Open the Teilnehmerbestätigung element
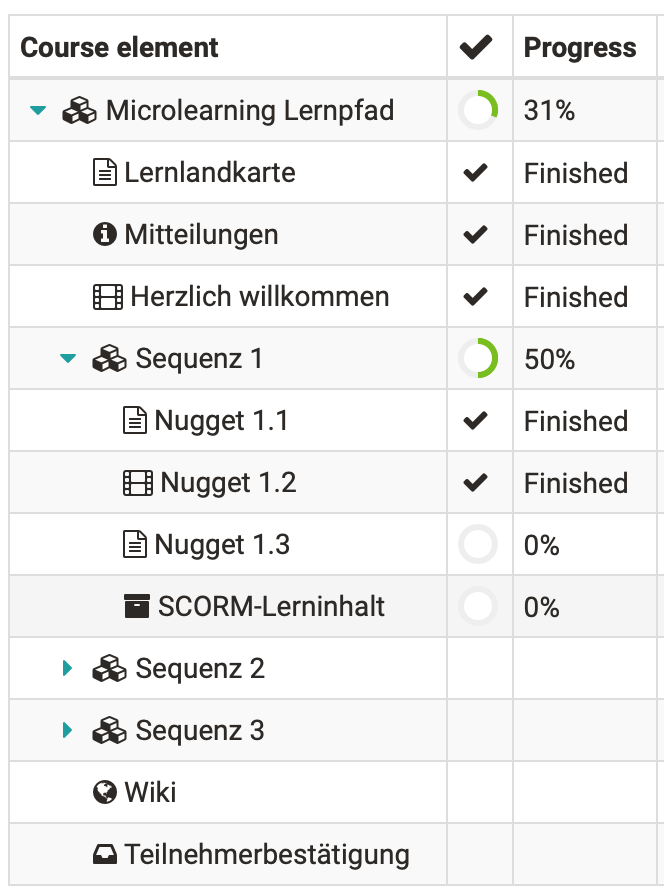This screenshot has height=892, width=664. pyautogui.click(x=267, y=854)
